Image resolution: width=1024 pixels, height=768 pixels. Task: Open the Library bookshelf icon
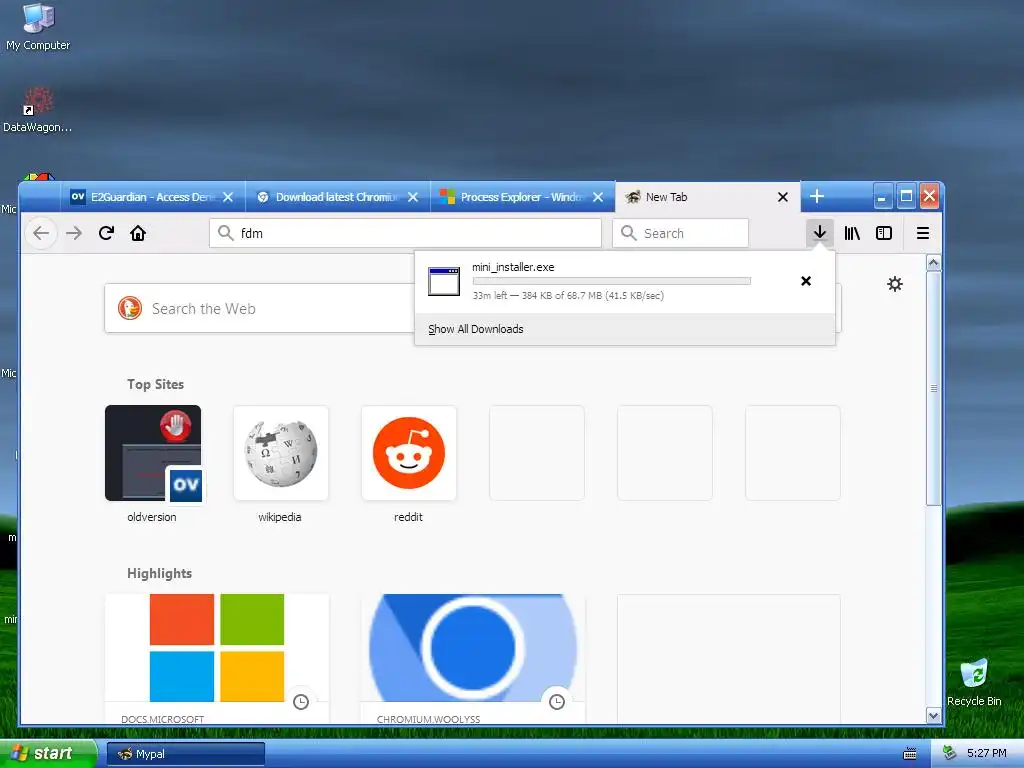[852, 233]
